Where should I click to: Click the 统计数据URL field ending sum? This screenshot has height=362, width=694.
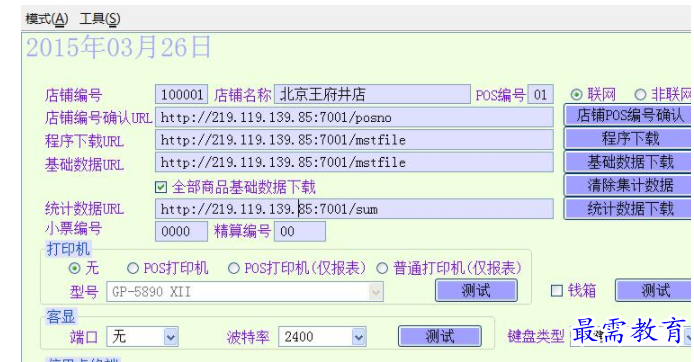(x=354, y=209)
